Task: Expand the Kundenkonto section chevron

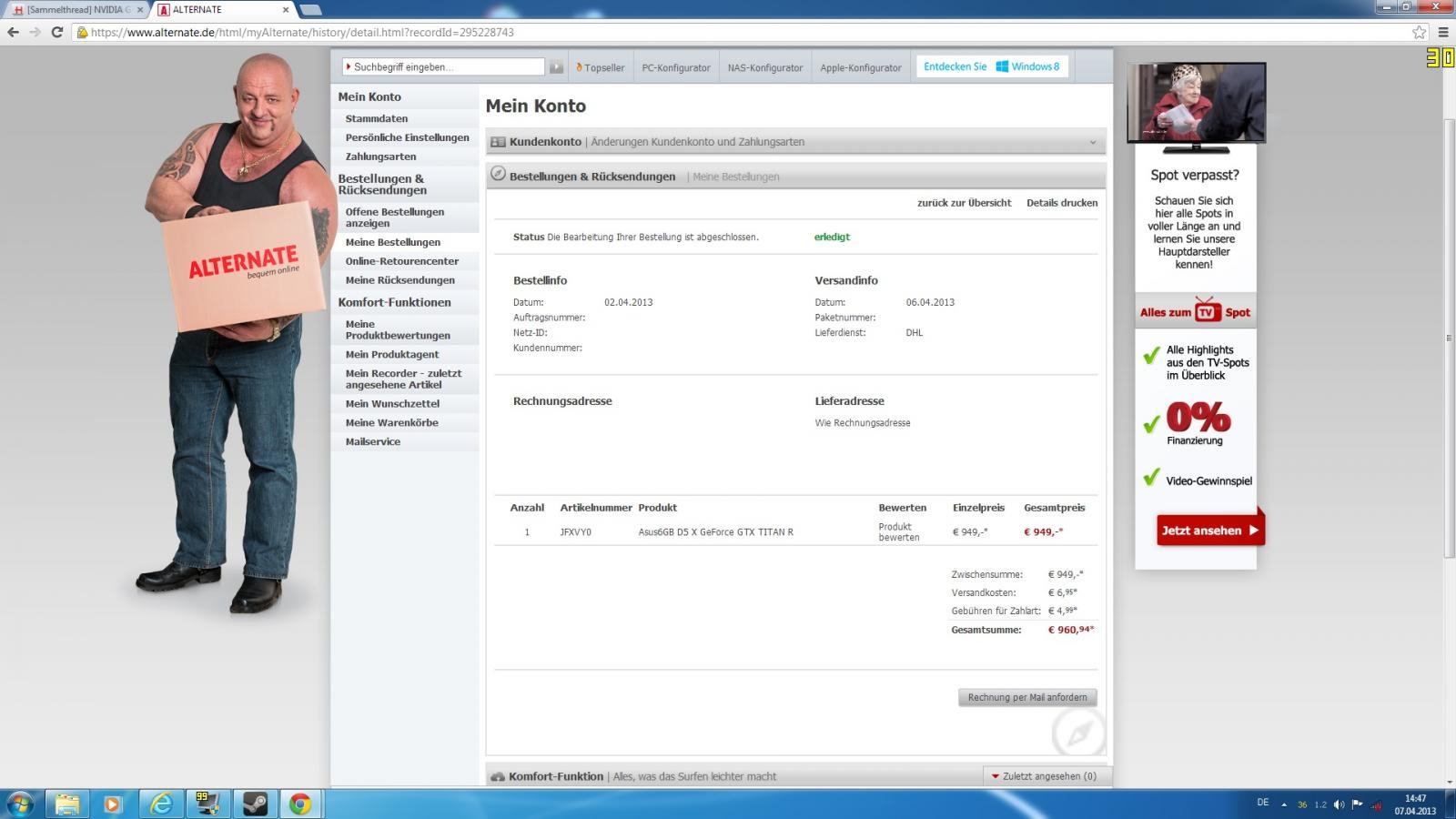Action: pyautogui.click(x=1093, y=142)
